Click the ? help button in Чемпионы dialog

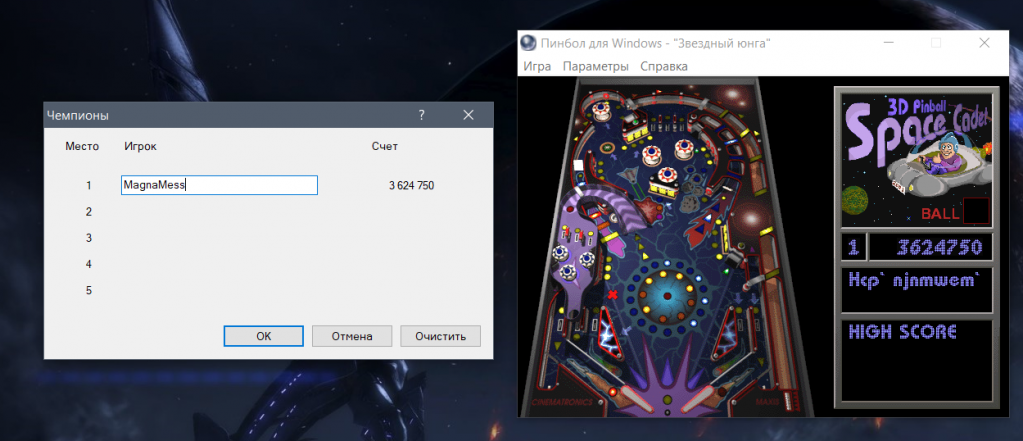421,115
